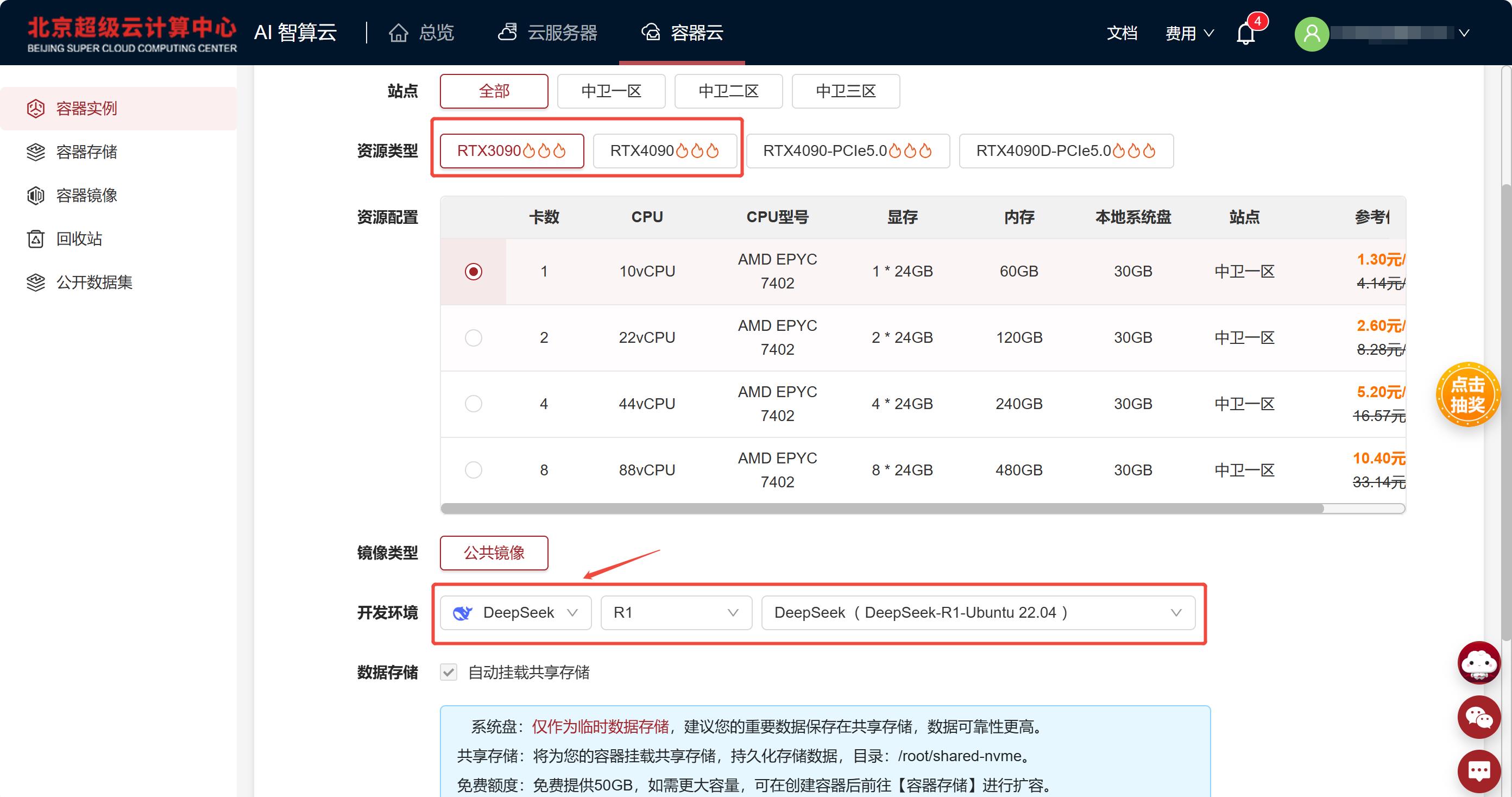Expand the DeepSeek framework dropdown
This screenshot has width=1512, height=797.
[x=516, y=613]
